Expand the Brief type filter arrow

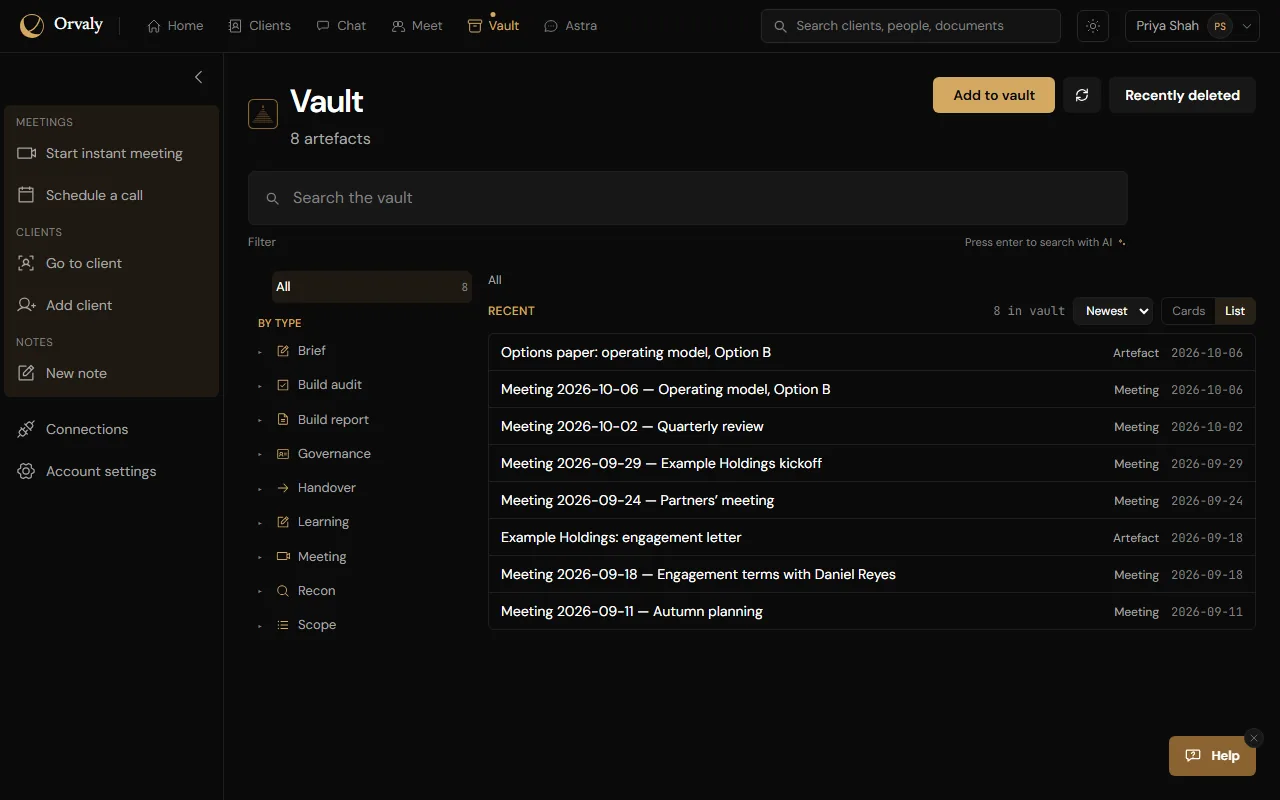(x=260, y=352)
